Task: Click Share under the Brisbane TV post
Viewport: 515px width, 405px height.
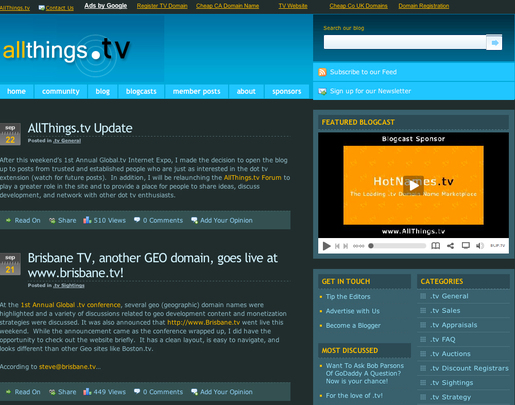Action: [67, 392]
